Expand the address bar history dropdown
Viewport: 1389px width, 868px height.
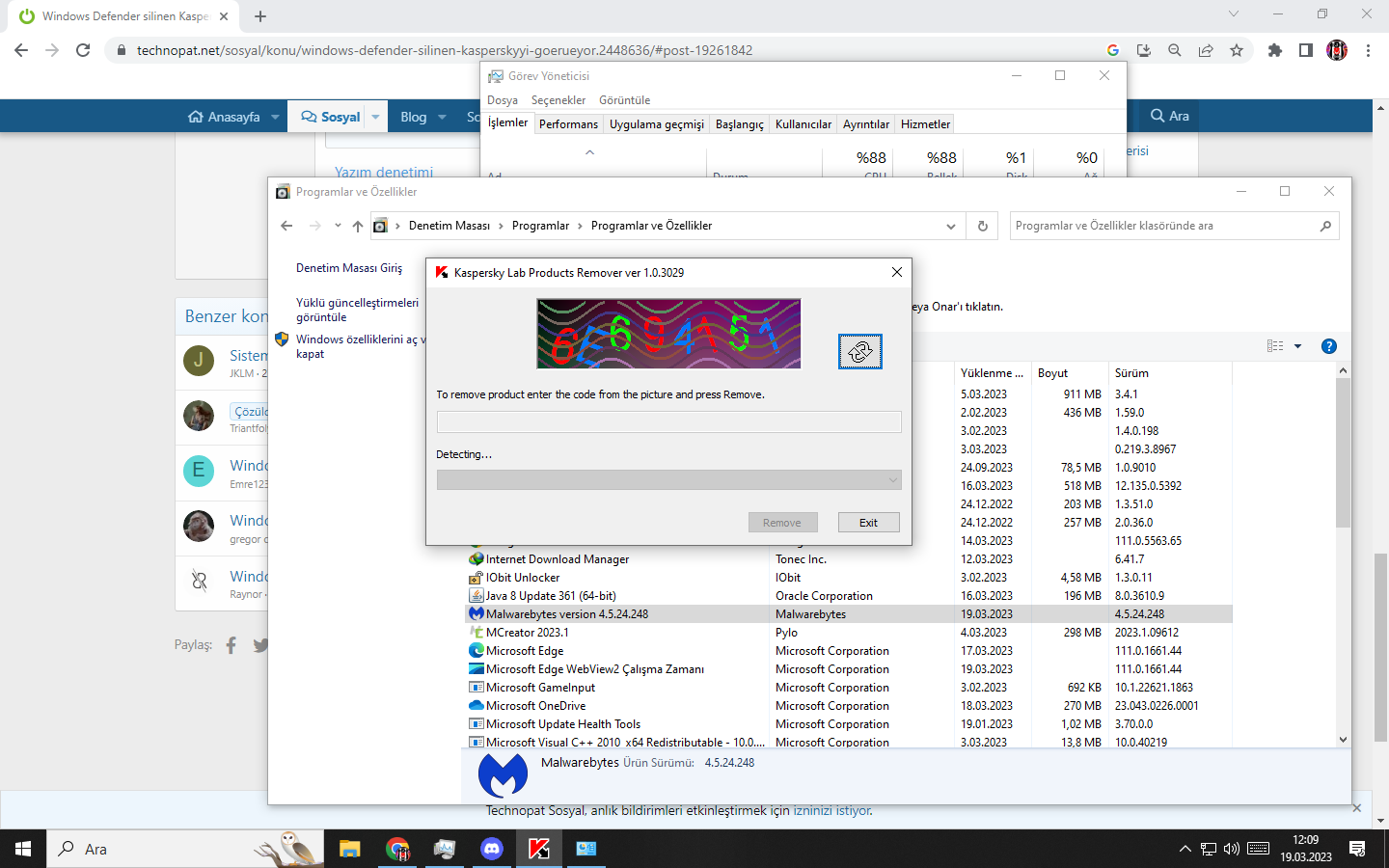950,226
